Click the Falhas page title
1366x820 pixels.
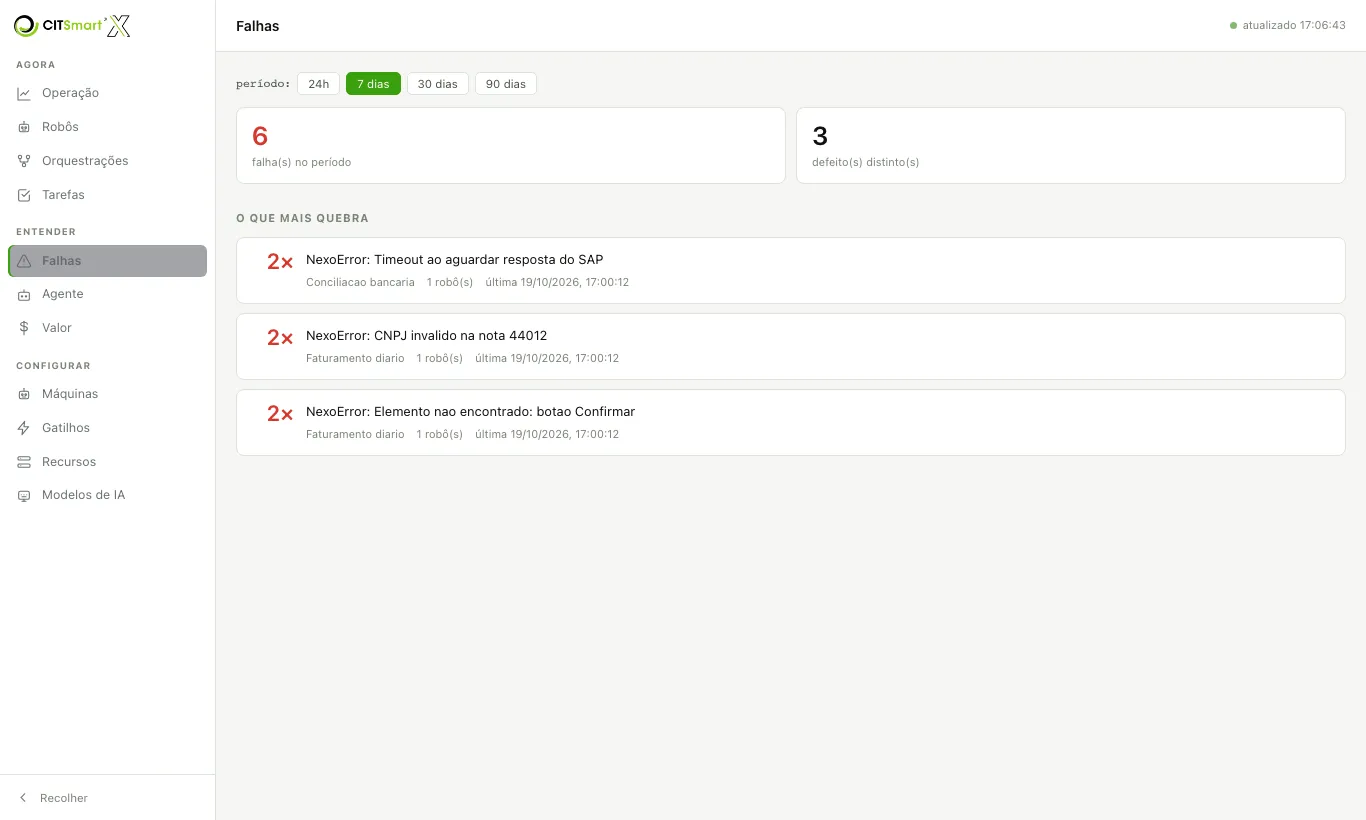258,26
